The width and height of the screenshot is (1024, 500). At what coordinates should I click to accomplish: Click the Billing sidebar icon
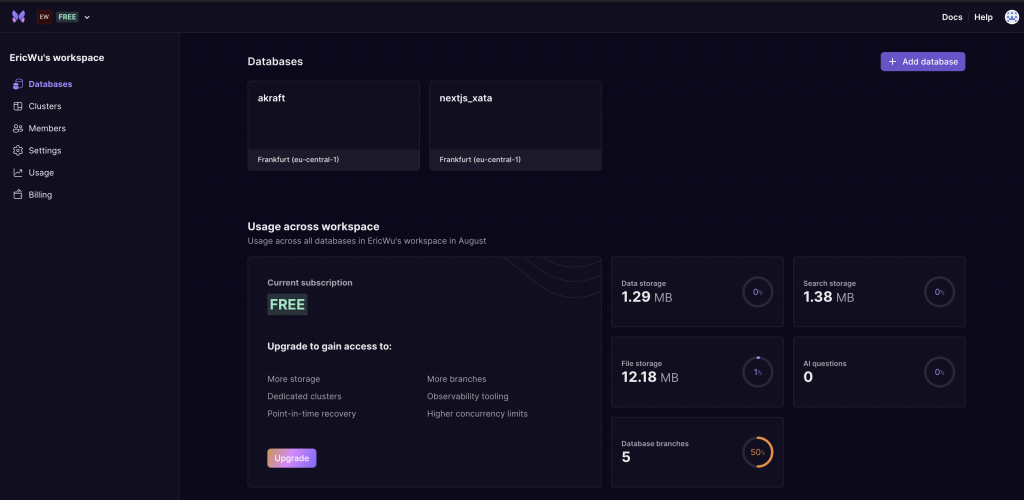tap(18, 195)
